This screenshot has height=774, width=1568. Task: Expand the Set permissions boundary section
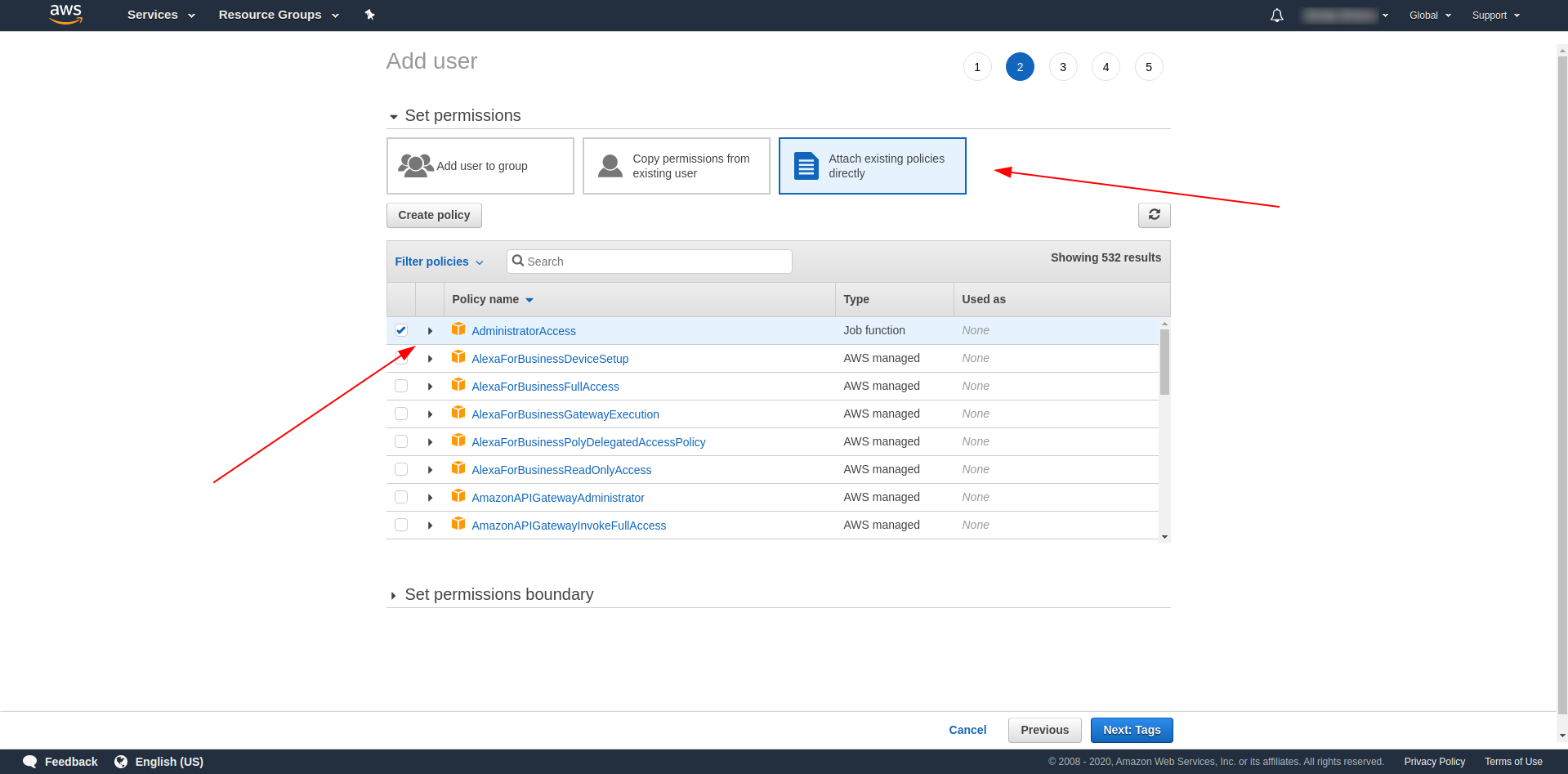point(498,594)
